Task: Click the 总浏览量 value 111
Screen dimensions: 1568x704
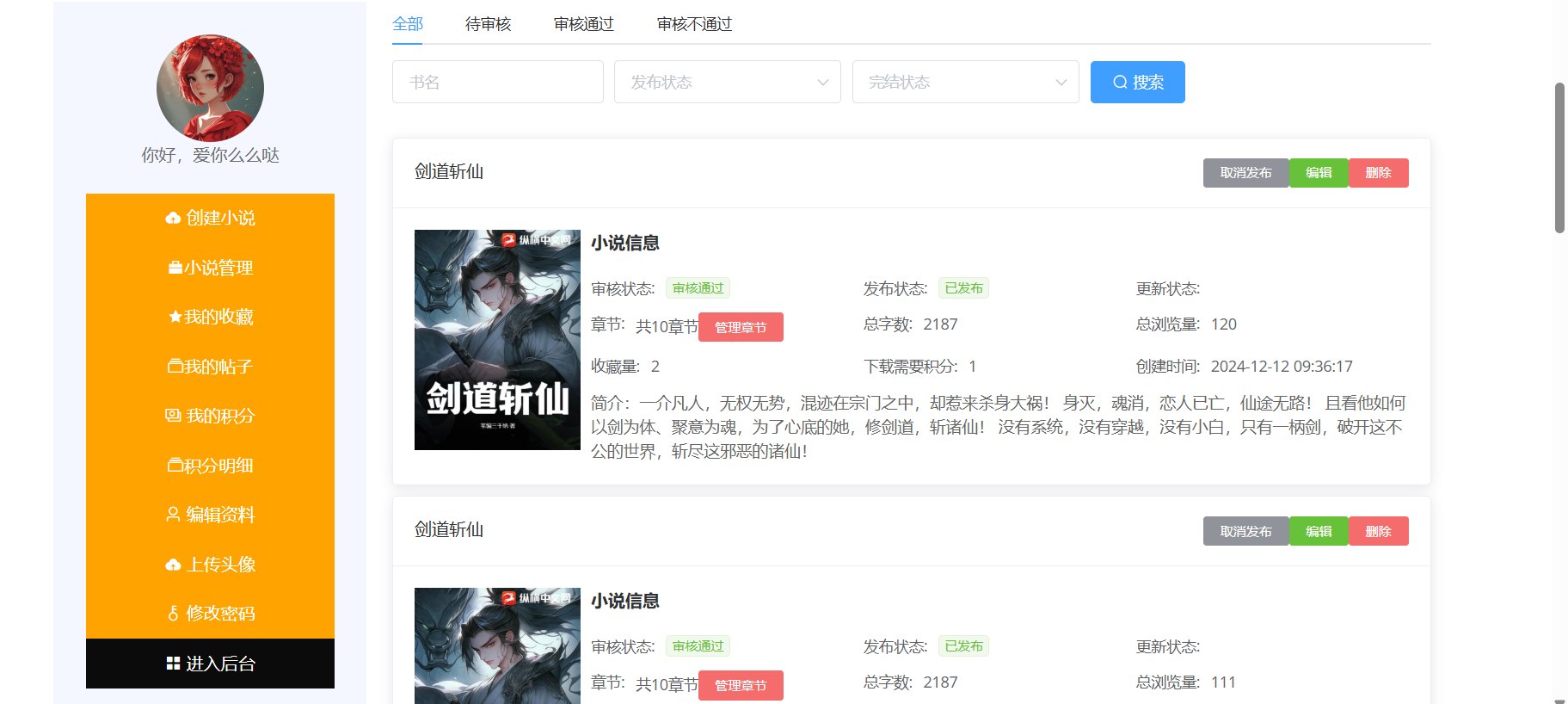Action: [1223, 682]
